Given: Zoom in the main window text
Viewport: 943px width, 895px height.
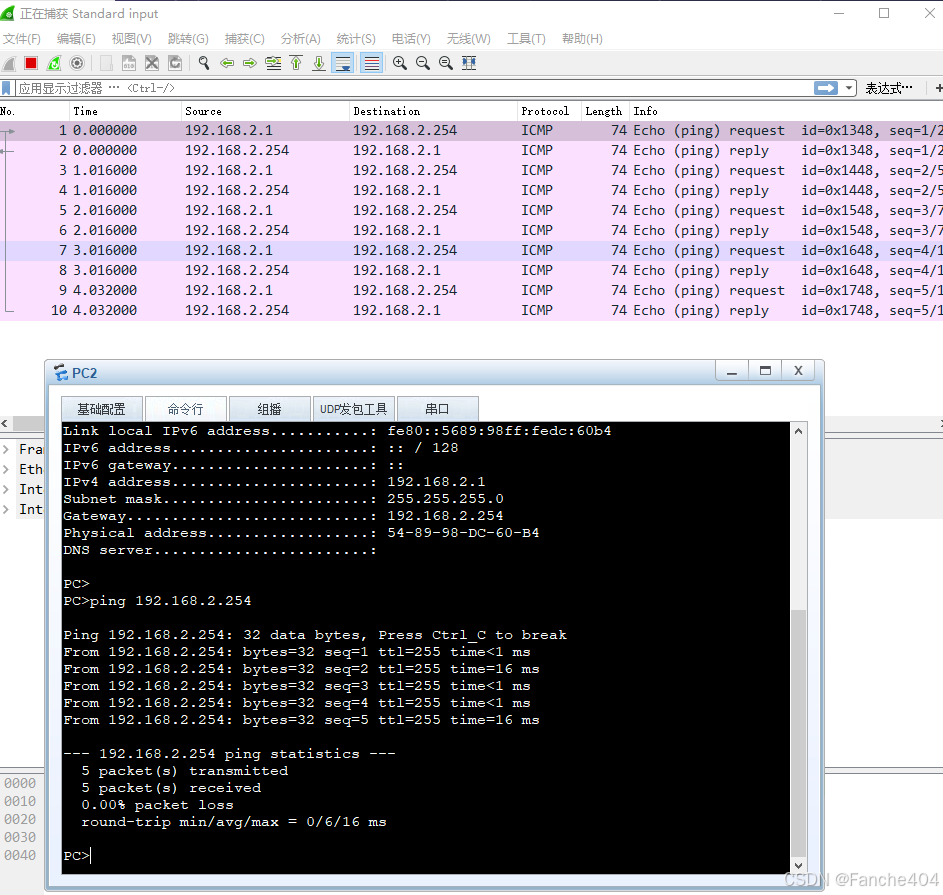Looking at the screenshot, I should [x=399, y=63].
